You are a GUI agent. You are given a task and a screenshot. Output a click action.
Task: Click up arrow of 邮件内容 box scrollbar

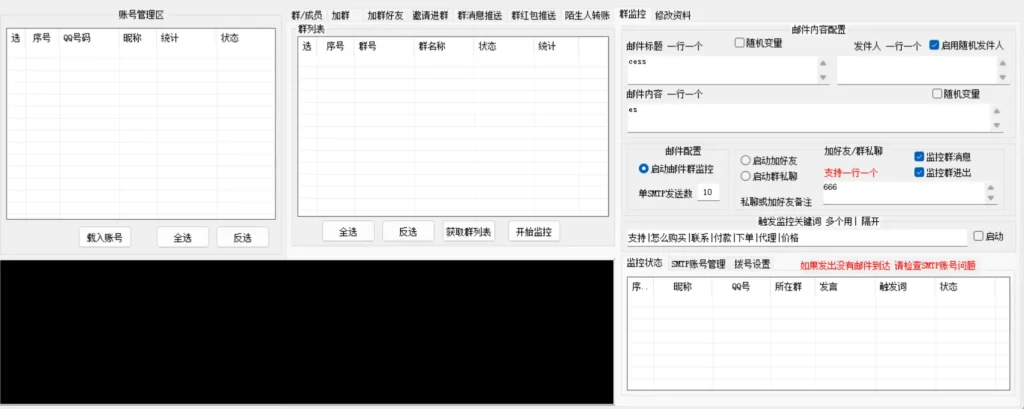coord(997,111)
